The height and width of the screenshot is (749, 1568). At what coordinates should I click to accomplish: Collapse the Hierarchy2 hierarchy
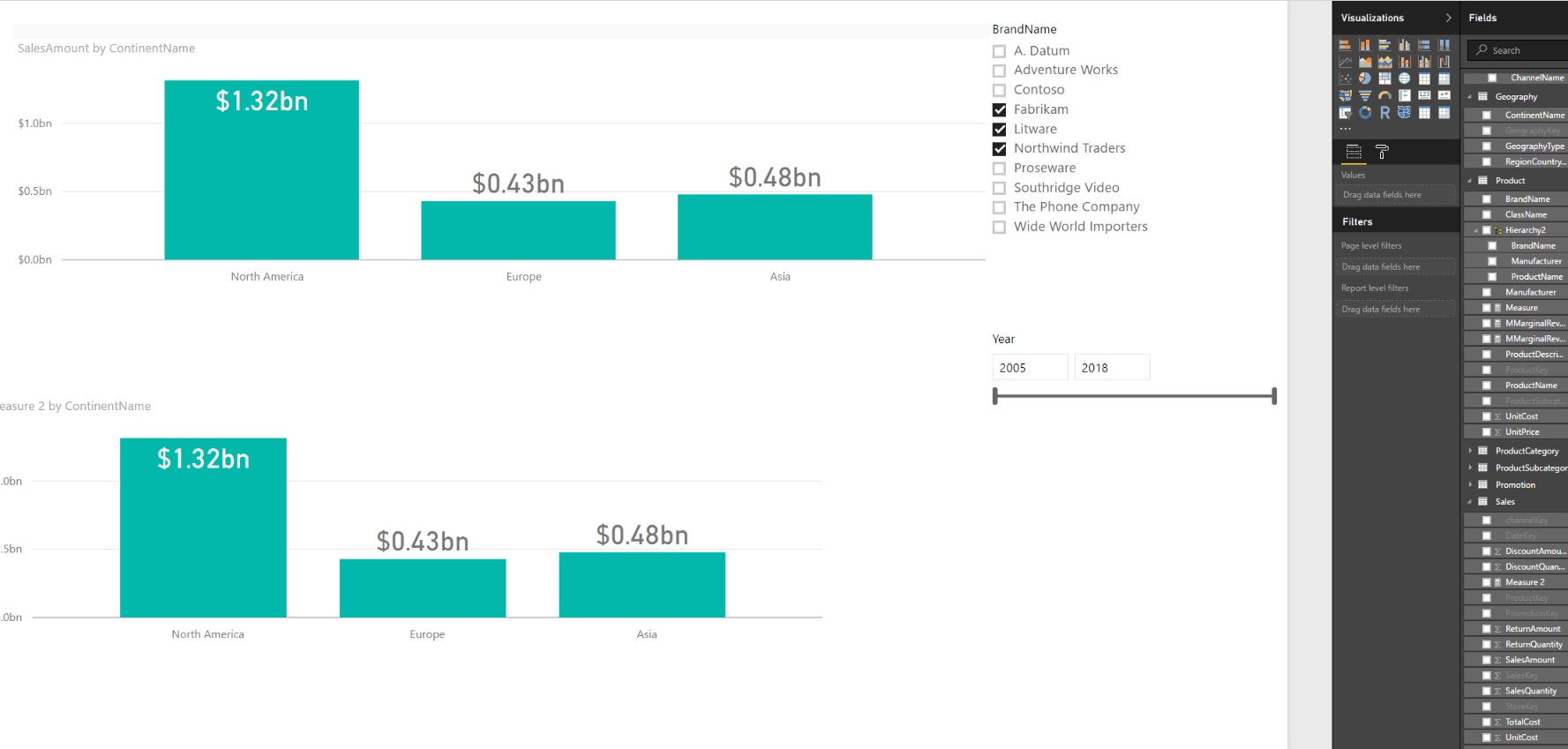click(x=1475, y=230)
